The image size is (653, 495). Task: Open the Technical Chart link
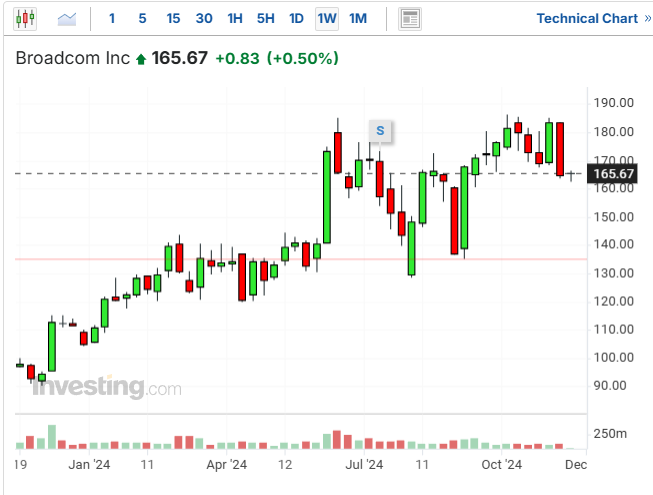pos(593,18)
